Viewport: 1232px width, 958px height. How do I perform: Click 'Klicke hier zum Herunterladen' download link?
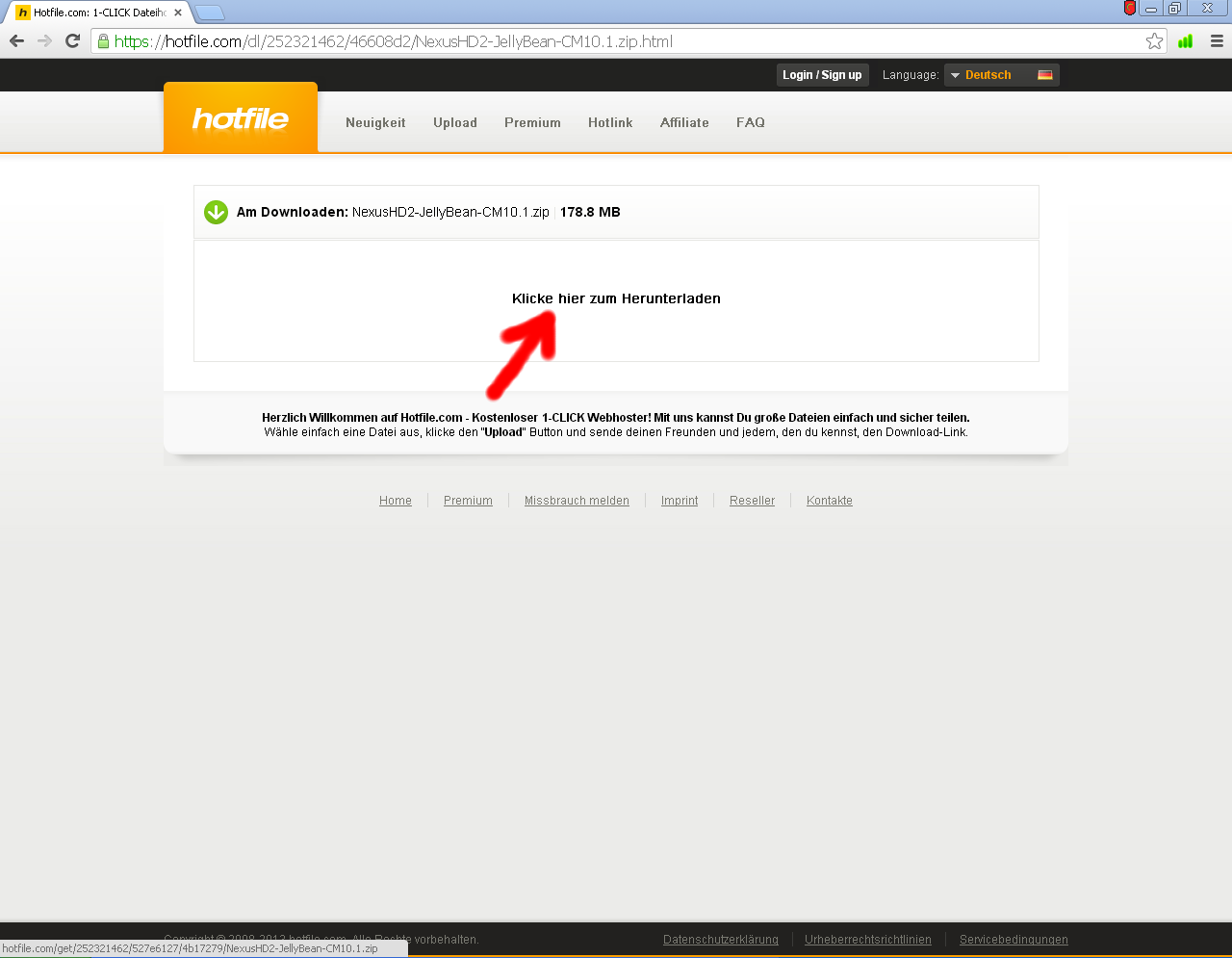616,298
